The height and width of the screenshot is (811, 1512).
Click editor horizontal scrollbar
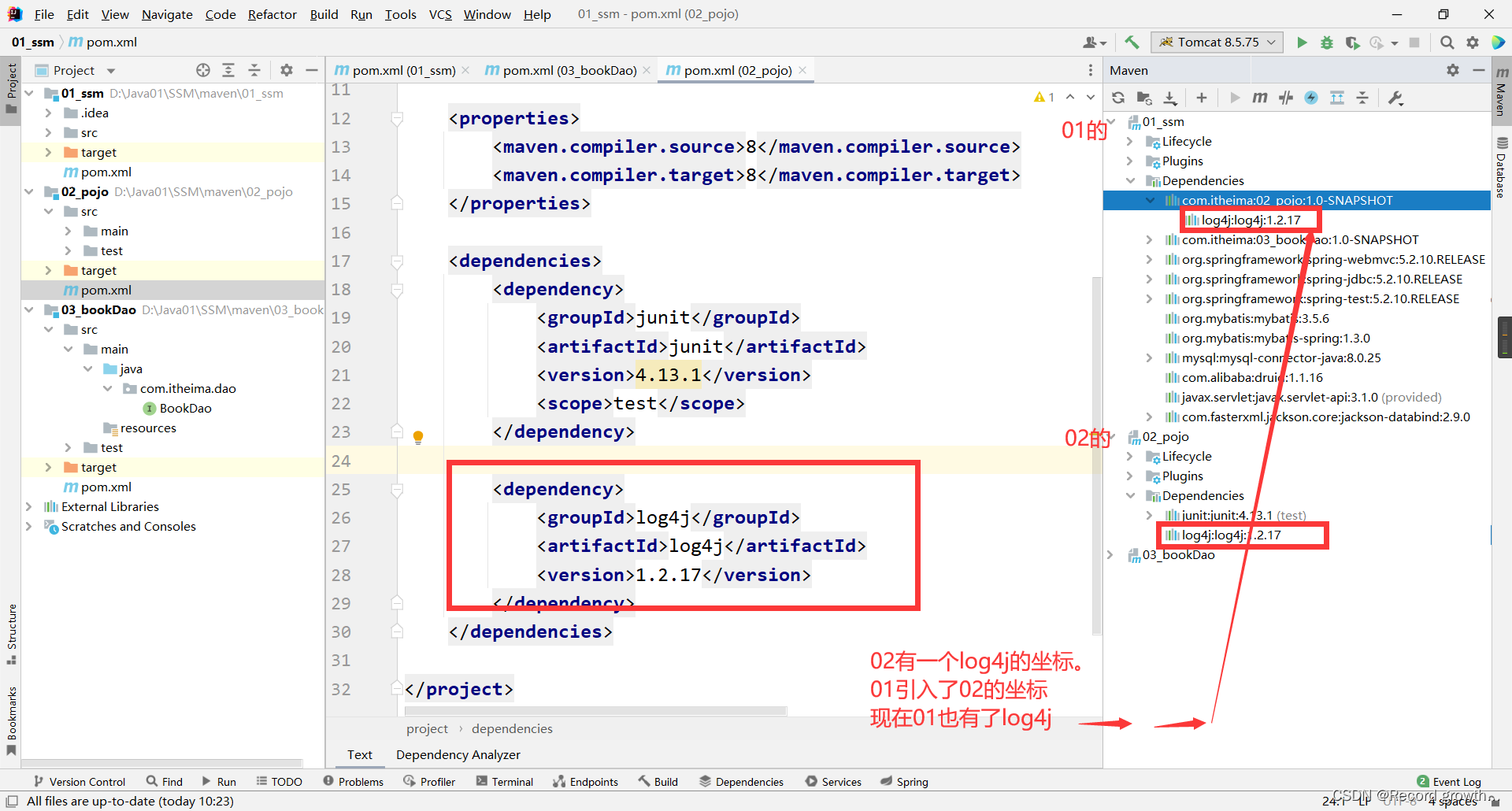click(x=595, y=711)
